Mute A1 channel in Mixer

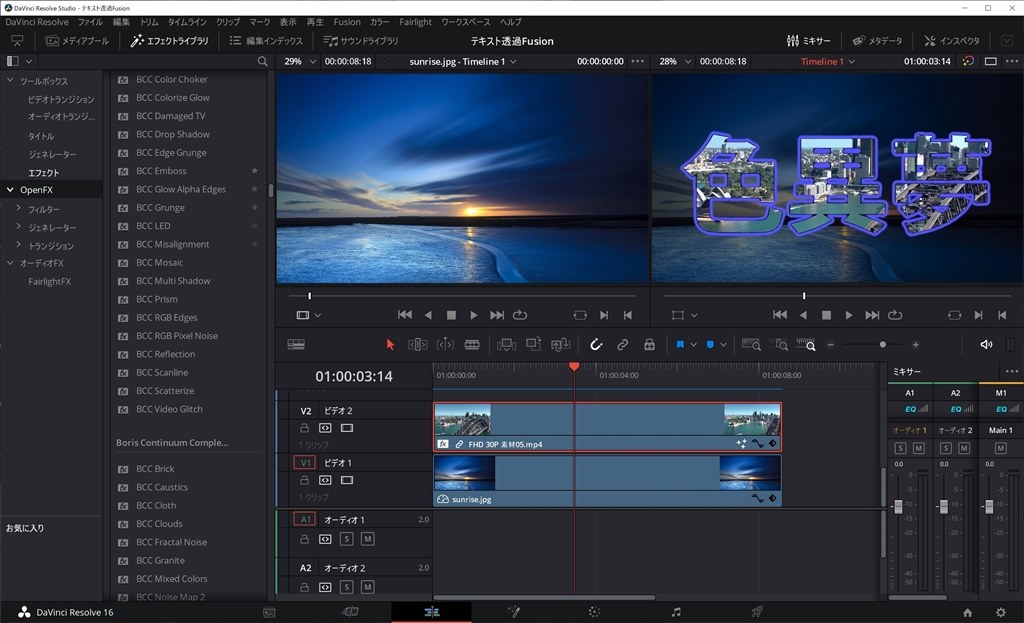(919, 448)
